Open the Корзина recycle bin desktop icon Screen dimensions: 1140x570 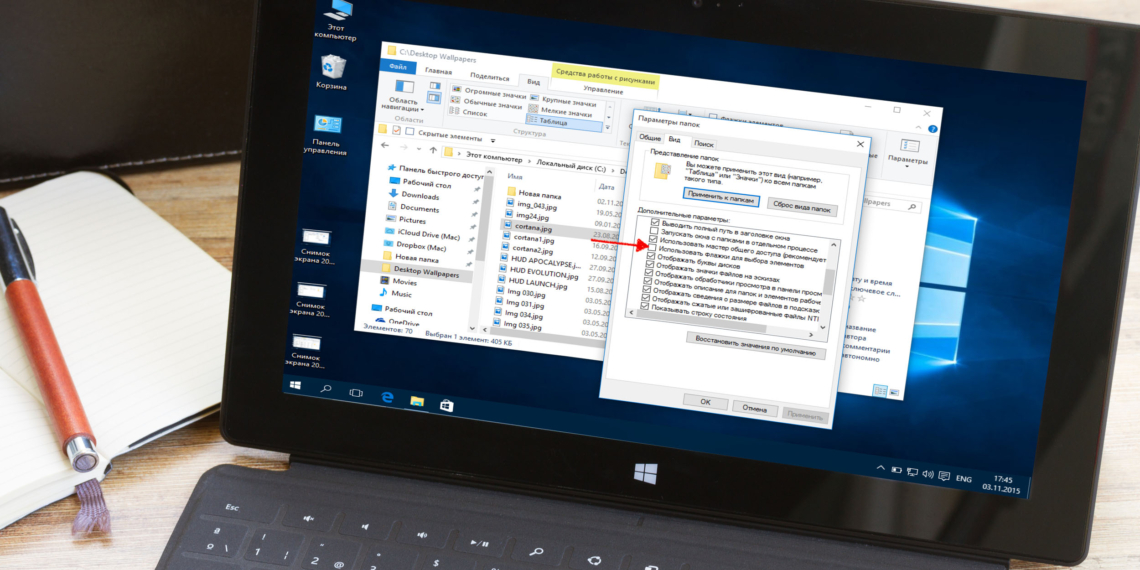333,68
